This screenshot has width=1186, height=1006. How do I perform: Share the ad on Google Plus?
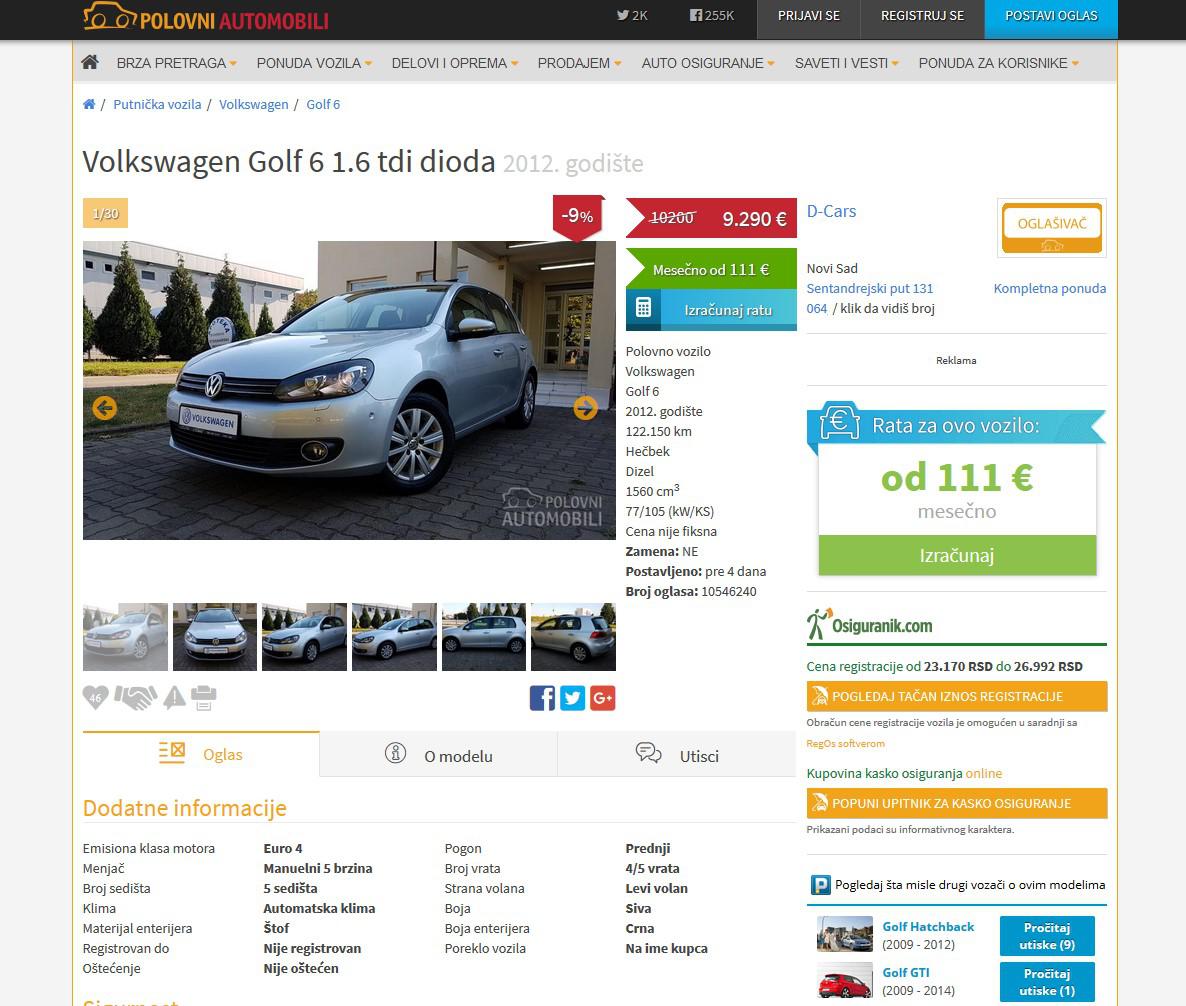[x=603, y=697]
